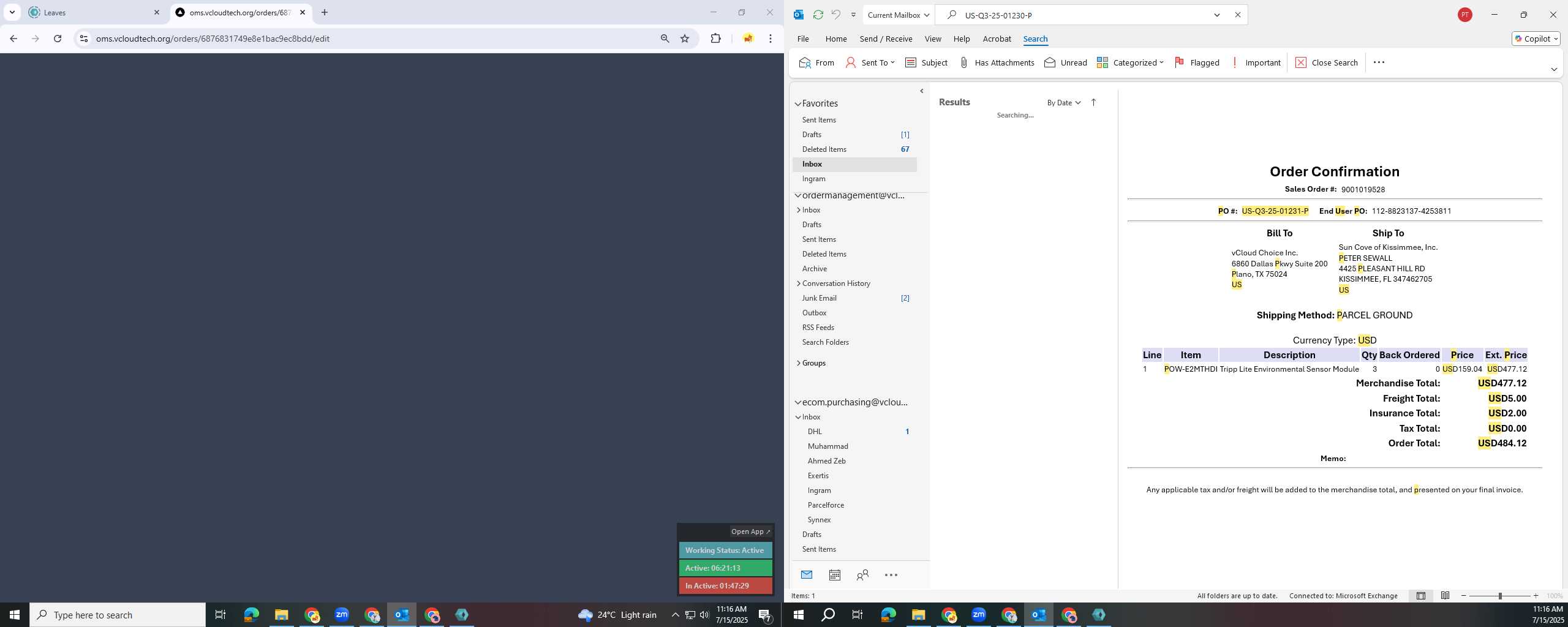The image size is (1568, 627).
Task: Open the By Date sort dropdown
Action: (1063, 103)
